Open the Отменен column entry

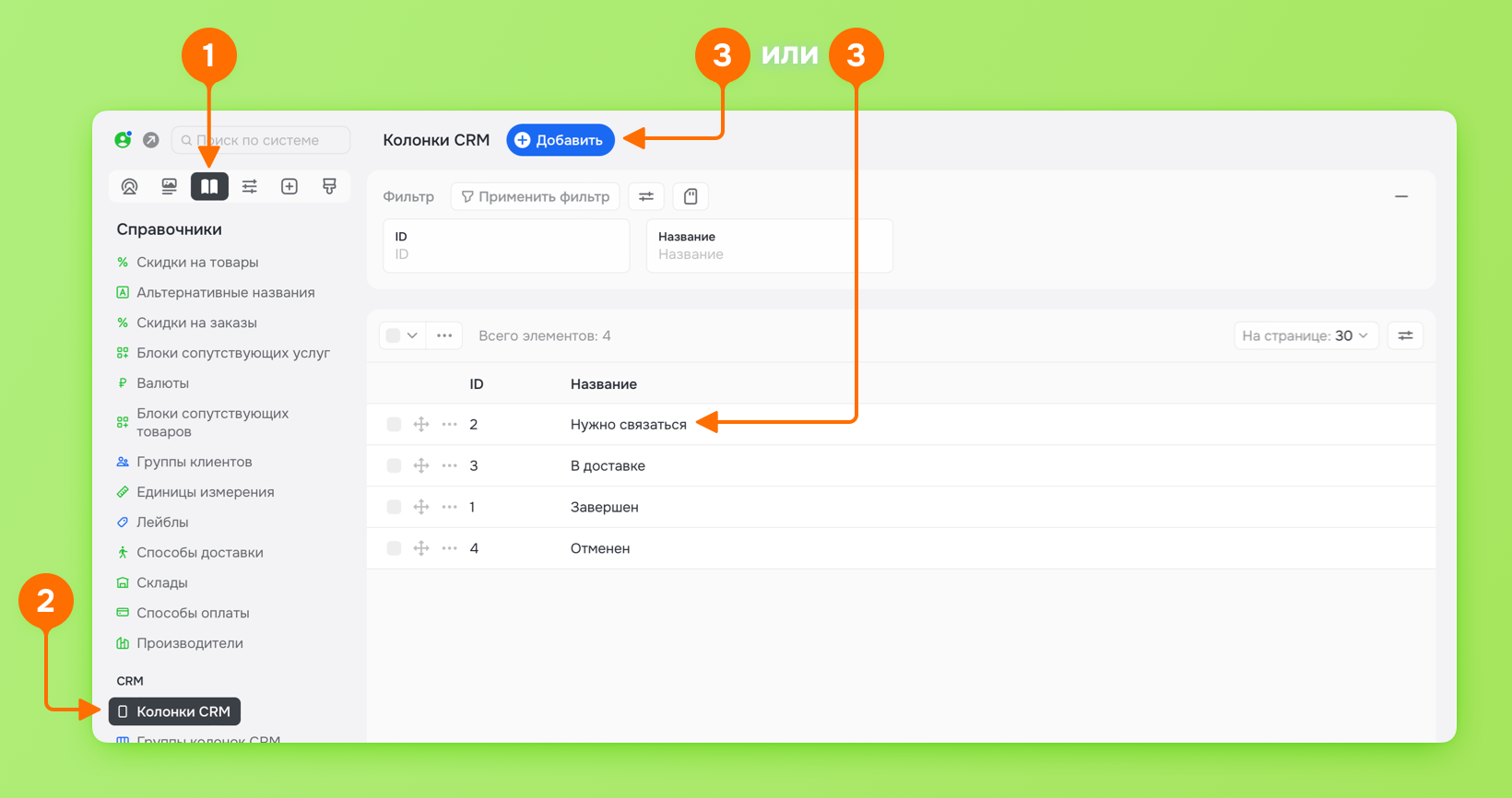(600, 548)
